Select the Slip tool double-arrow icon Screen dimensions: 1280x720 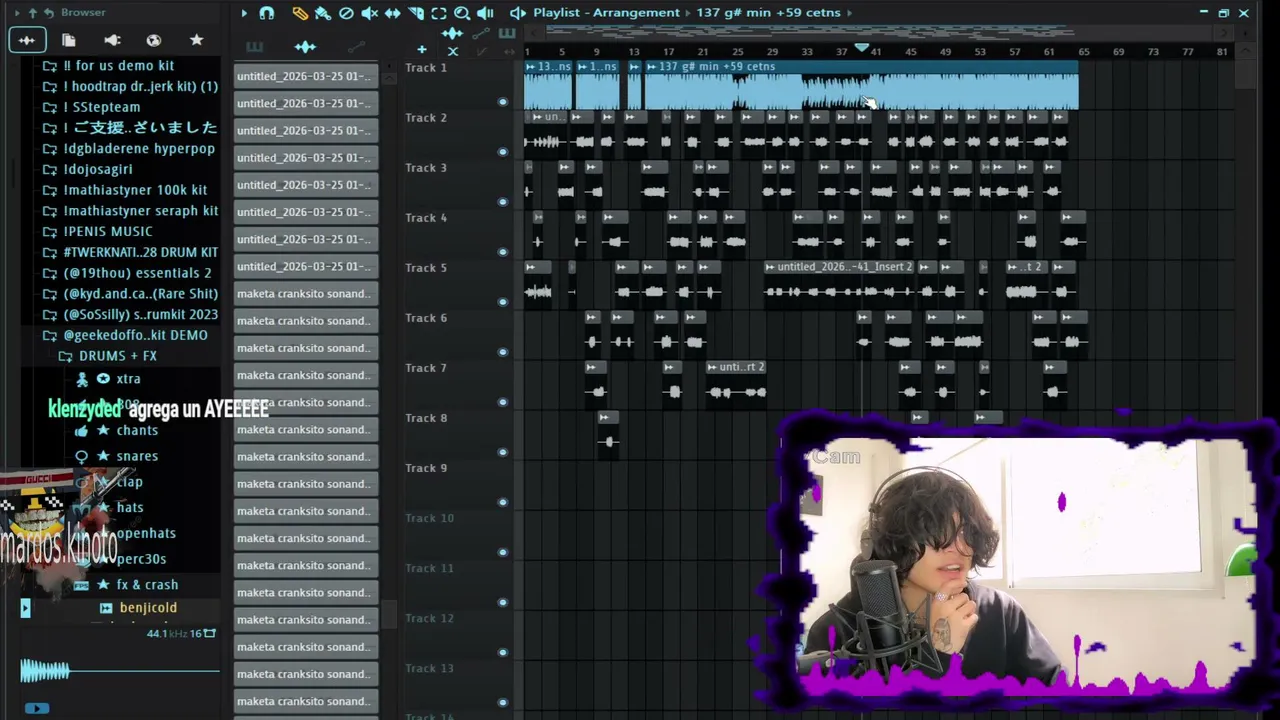393,13
